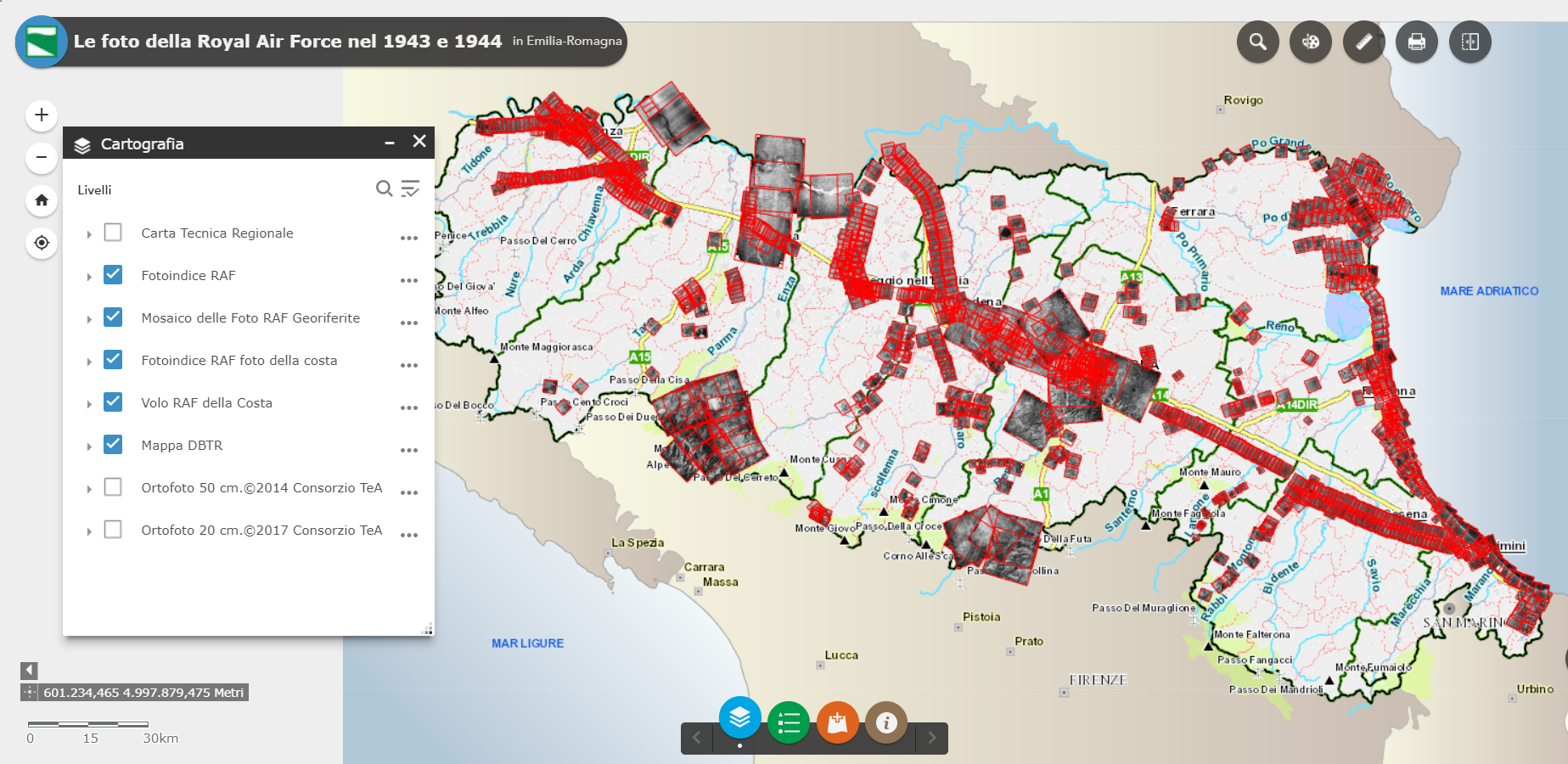Click the brown info widget button
Screen dimensions: 1568x764
click(886, 722)
